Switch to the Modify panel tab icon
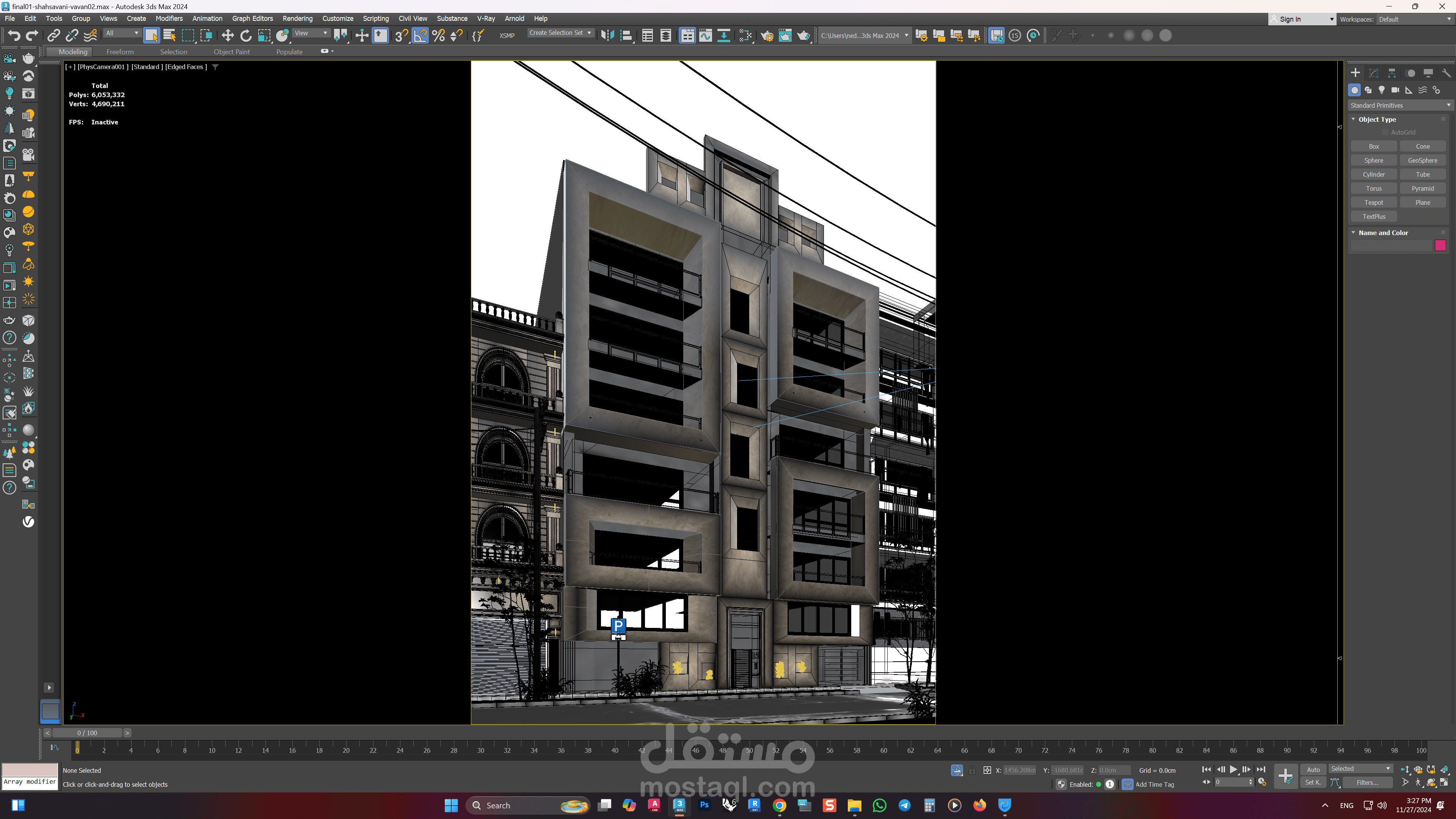 coord(1373,73)
